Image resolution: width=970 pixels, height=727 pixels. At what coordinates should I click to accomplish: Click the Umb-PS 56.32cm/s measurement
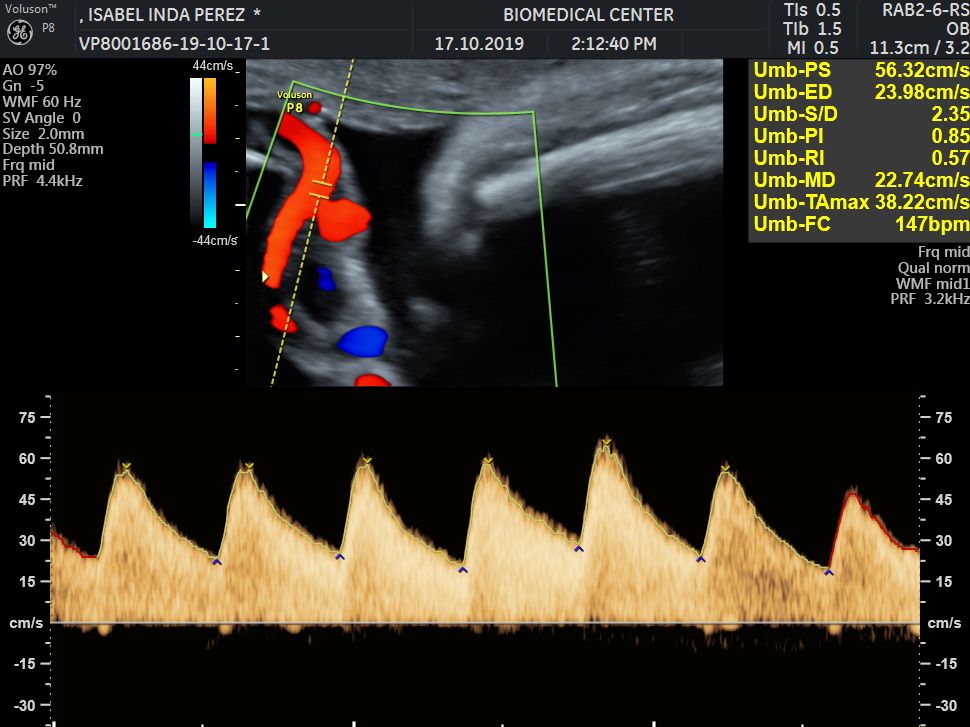click(861, 71)
